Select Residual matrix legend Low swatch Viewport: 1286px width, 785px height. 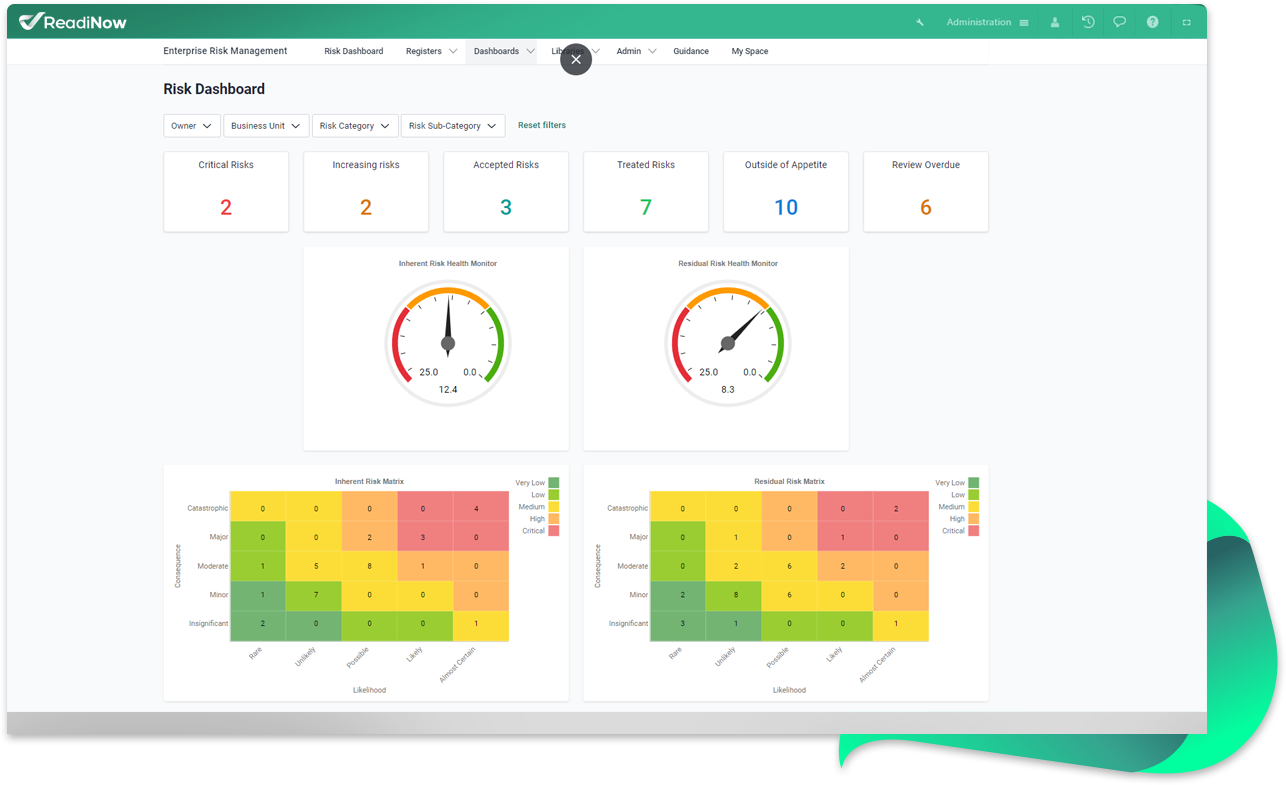pos(974,495)
